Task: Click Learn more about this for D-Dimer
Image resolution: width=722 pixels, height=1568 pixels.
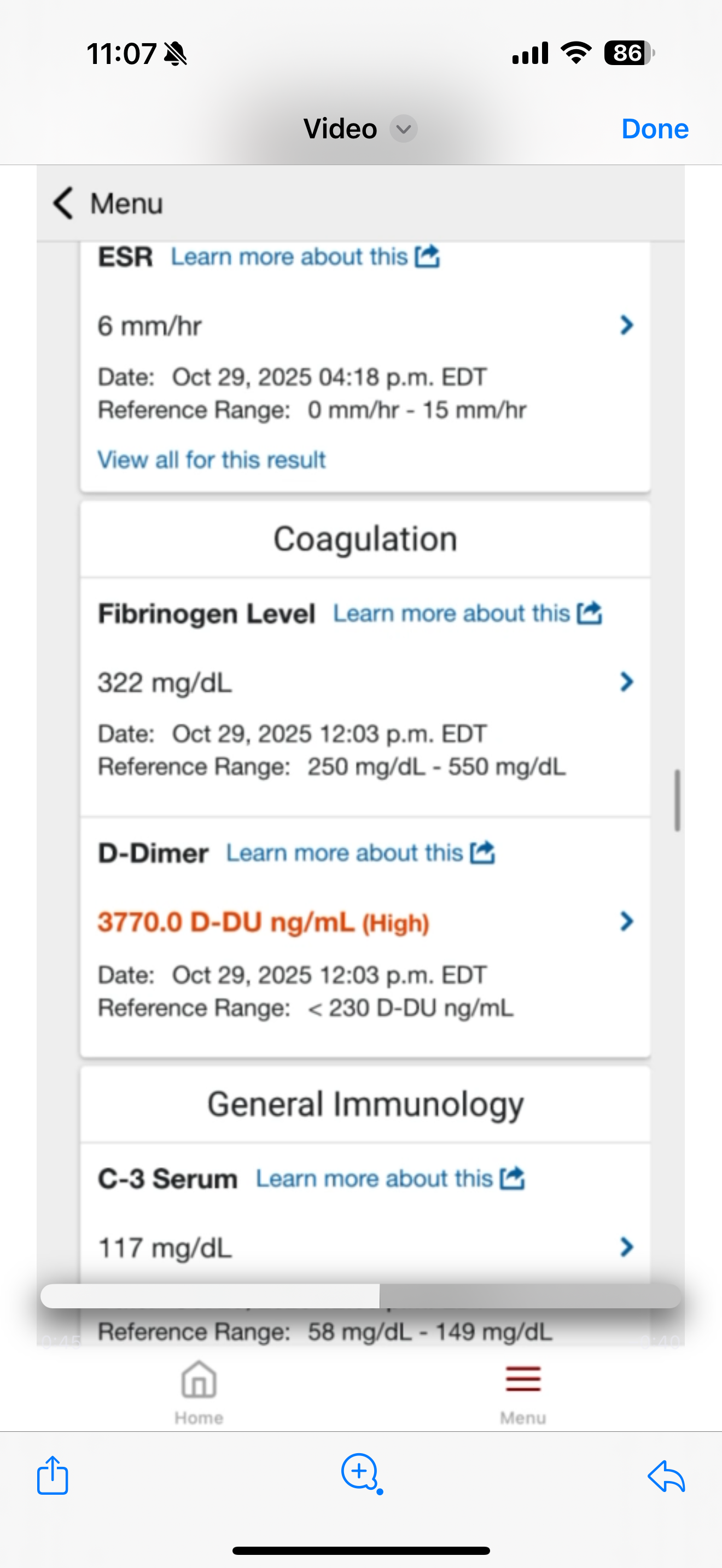Action: 345,853
